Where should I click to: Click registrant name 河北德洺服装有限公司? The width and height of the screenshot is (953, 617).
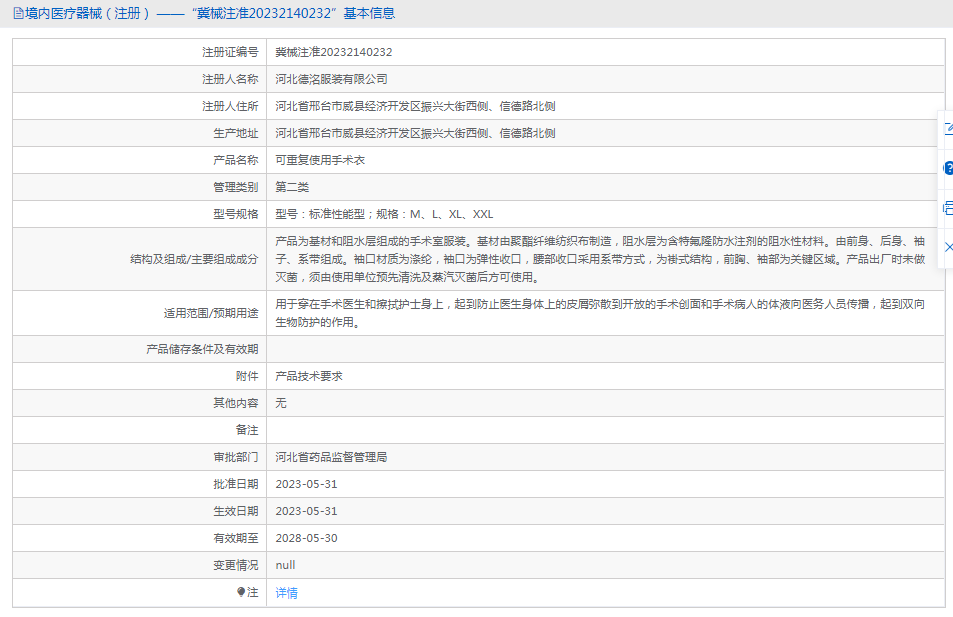point(331,79)
